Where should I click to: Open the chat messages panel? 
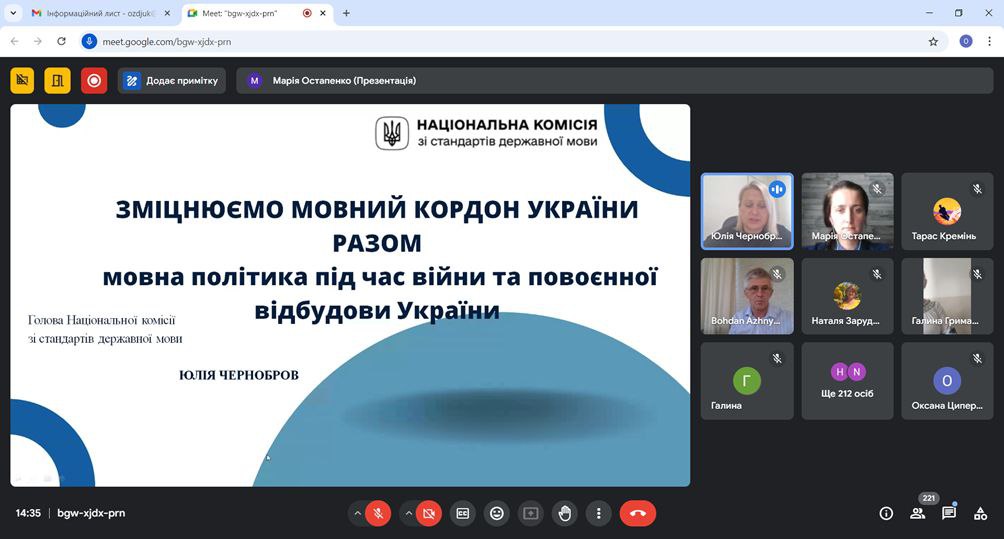(949, 513)
